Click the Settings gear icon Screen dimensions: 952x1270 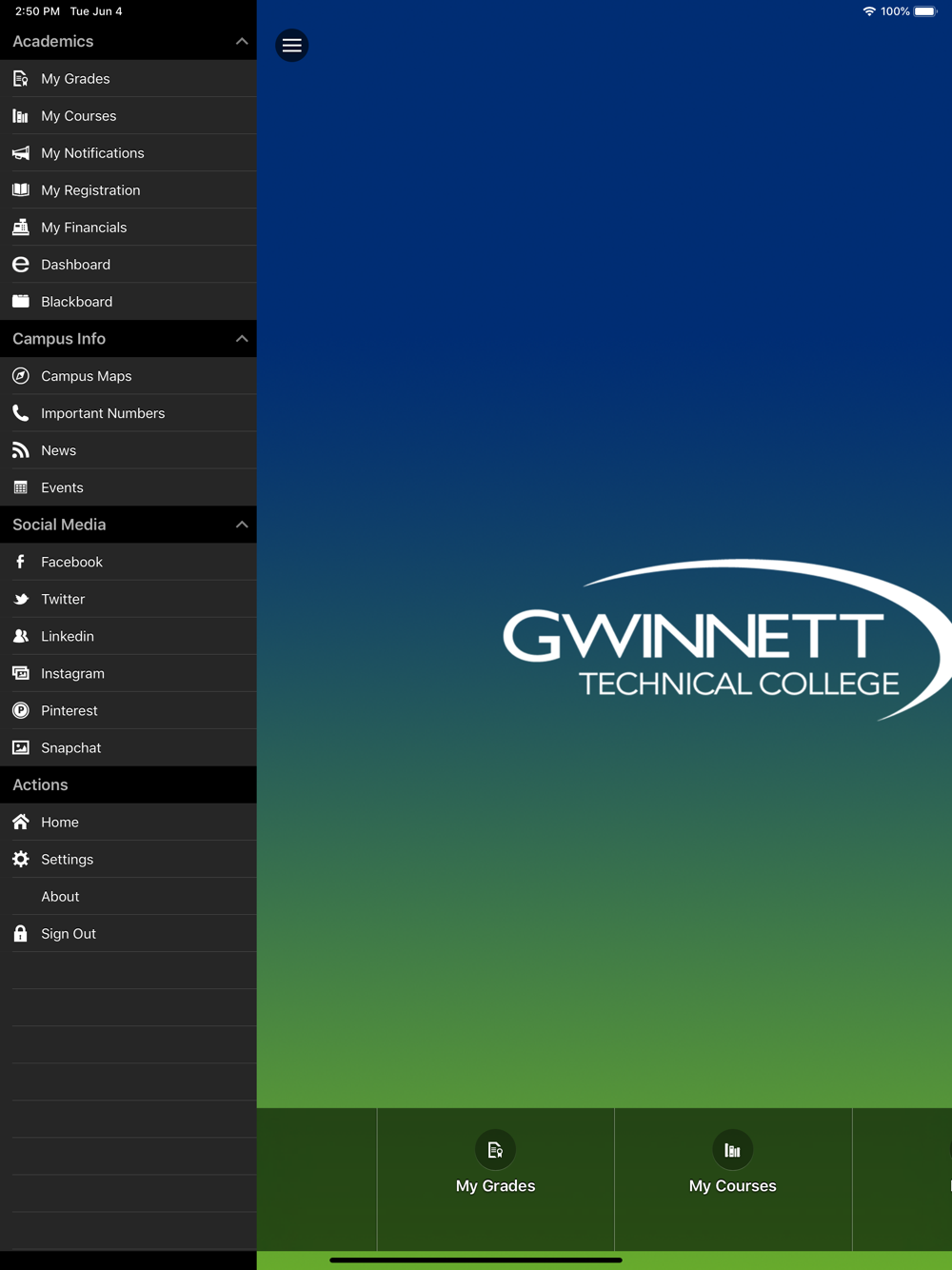tap(20, 859)
